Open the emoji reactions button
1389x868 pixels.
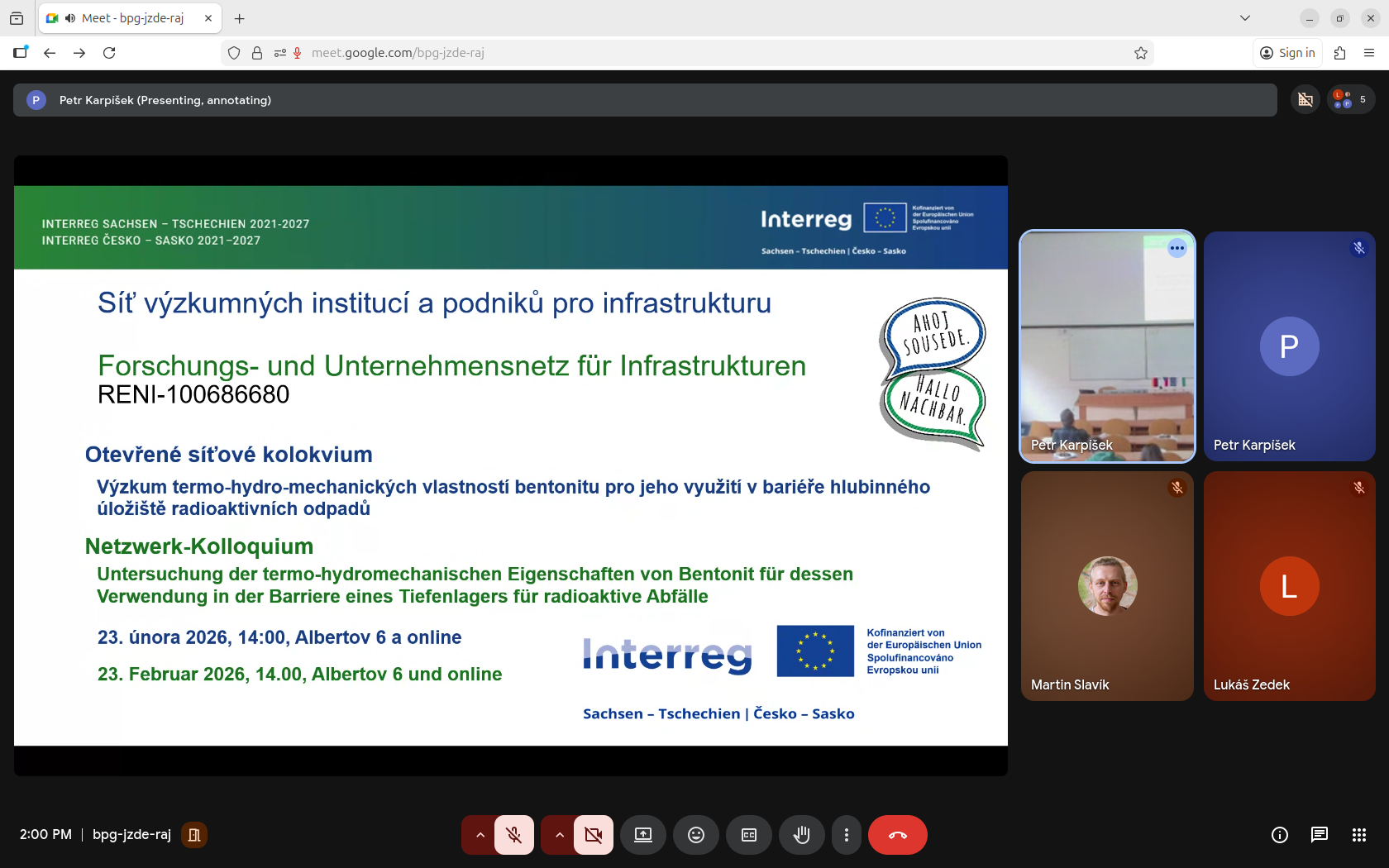(696, 835)
